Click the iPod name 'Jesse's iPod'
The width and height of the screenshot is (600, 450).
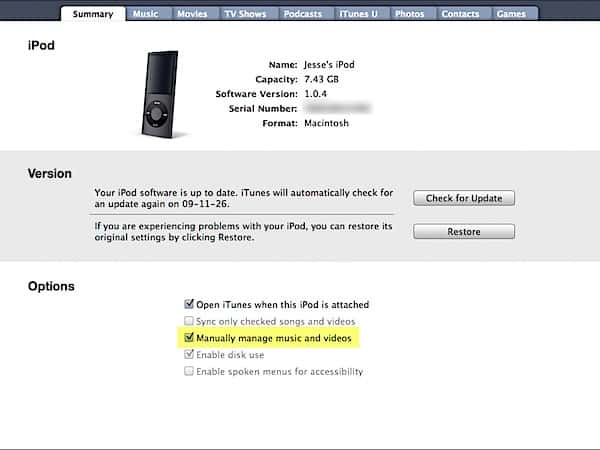click(x=329, y=65)
